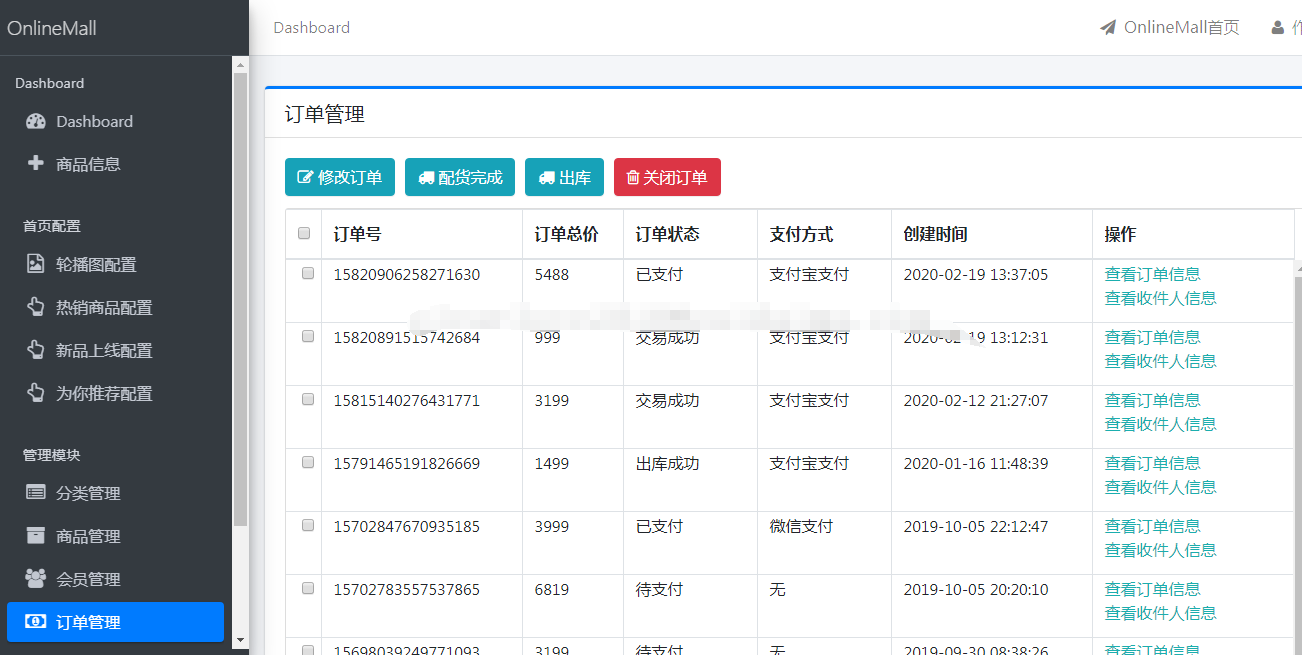Open the OnlineMall首页 link in header
1302x655 pixels.
1170,27
